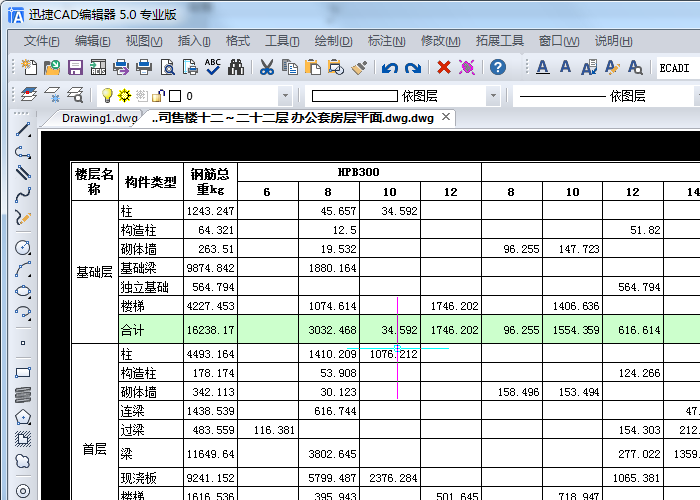Open Help with the question mark icon

[x=498, y=68]
